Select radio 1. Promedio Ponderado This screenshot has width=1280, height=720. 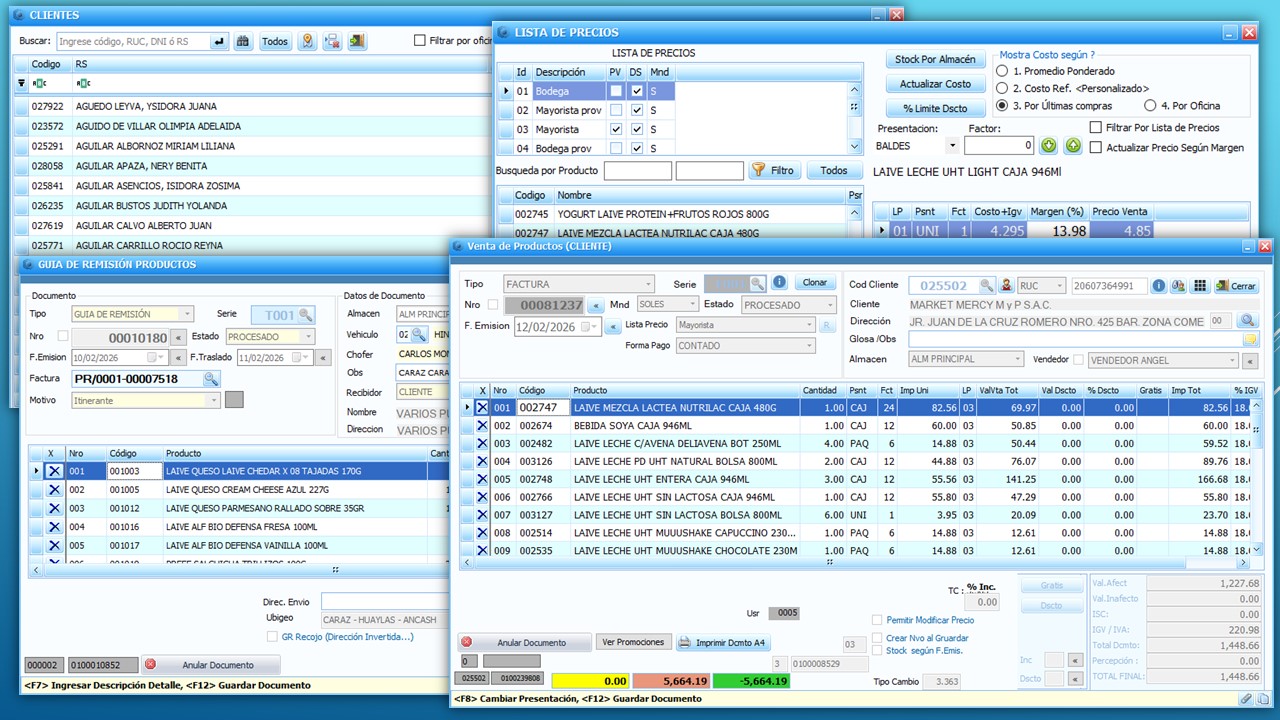coord(1002,71)
